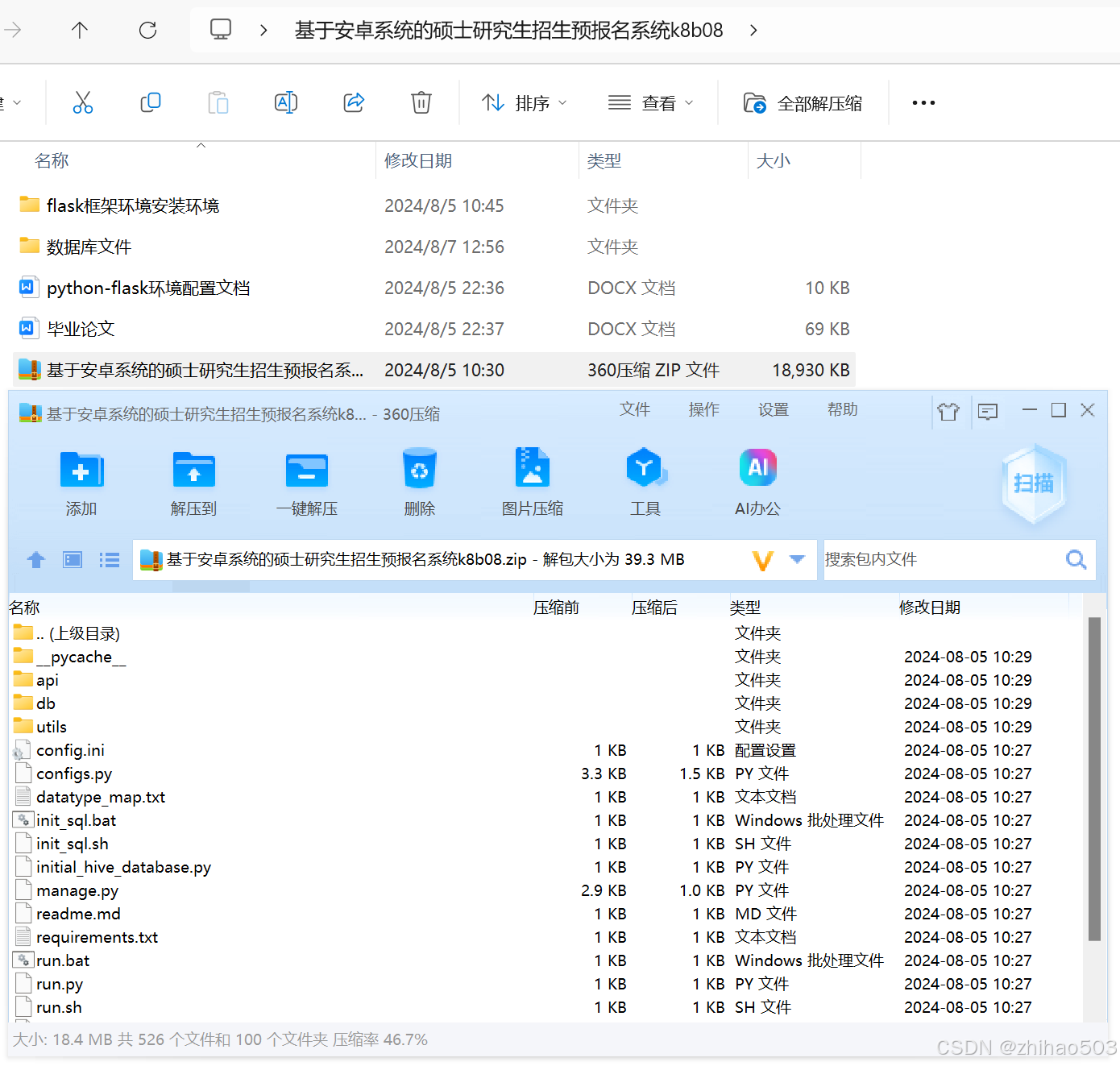
Task: Select the 删除 delete tool in 360压缩
Action: 419,482
